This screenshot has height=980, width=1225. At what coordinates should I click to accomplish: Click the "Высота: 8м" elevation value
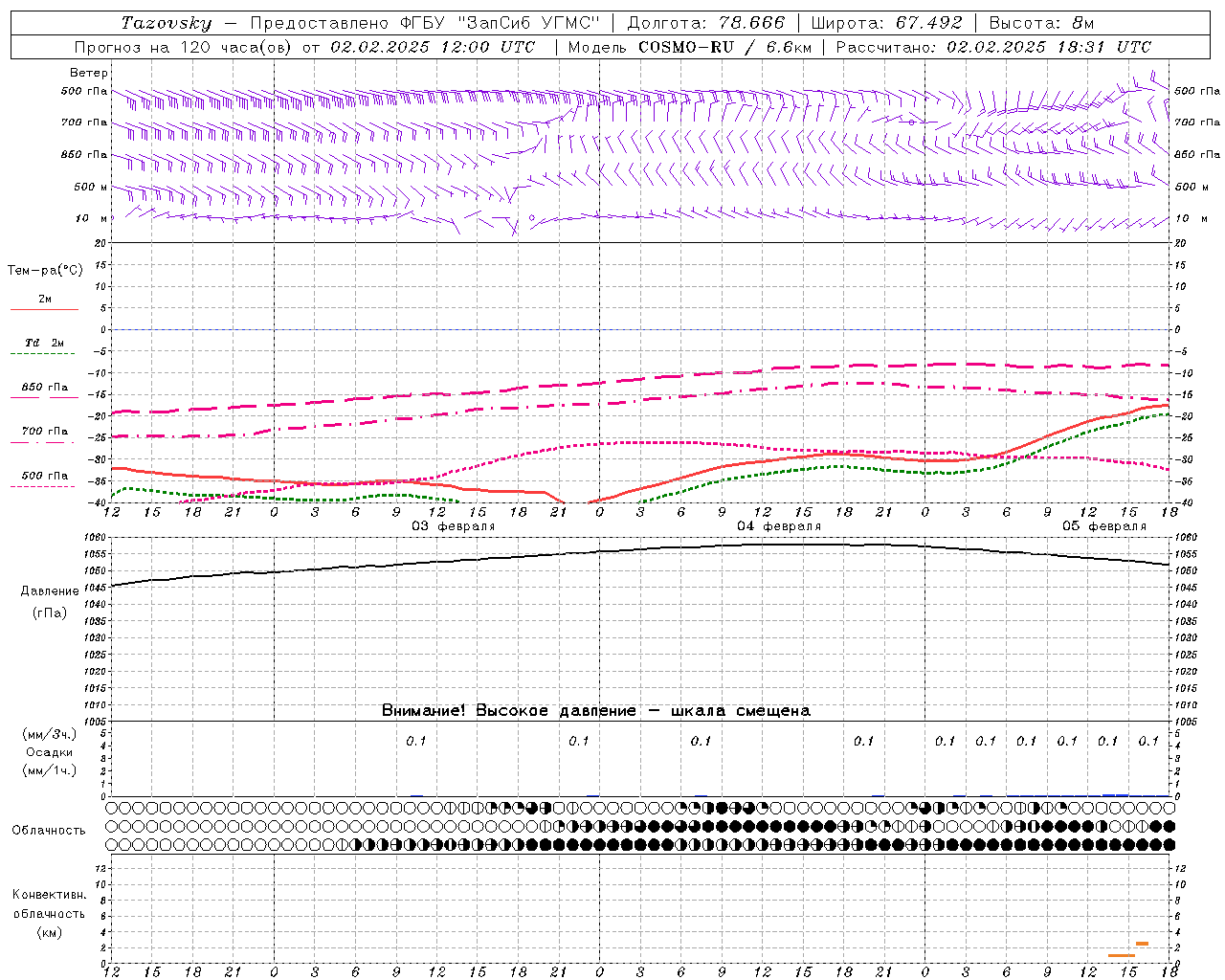1041,23
